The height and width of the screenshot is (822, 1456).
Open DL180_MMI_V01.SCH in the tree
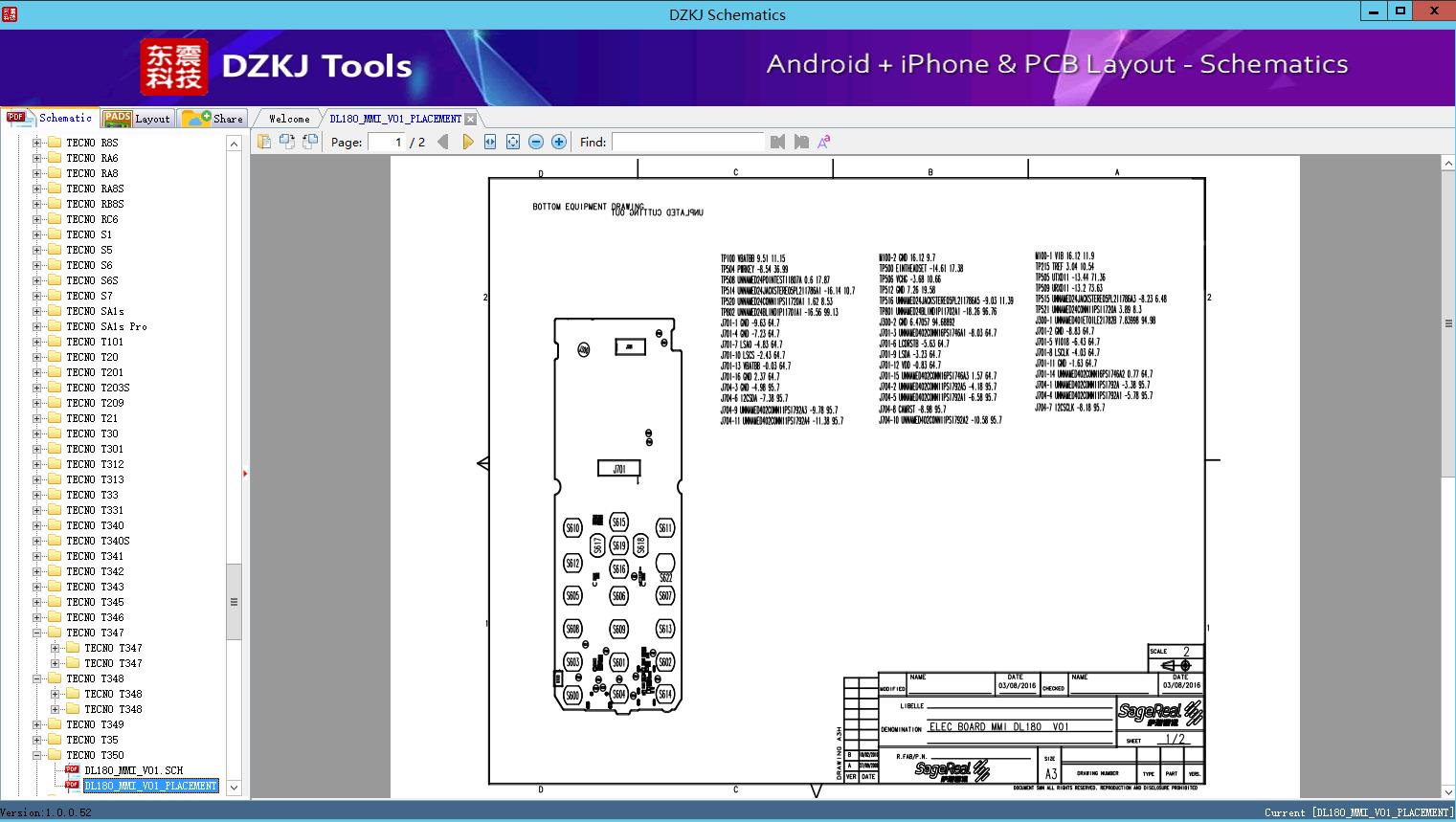click(133, 770)
